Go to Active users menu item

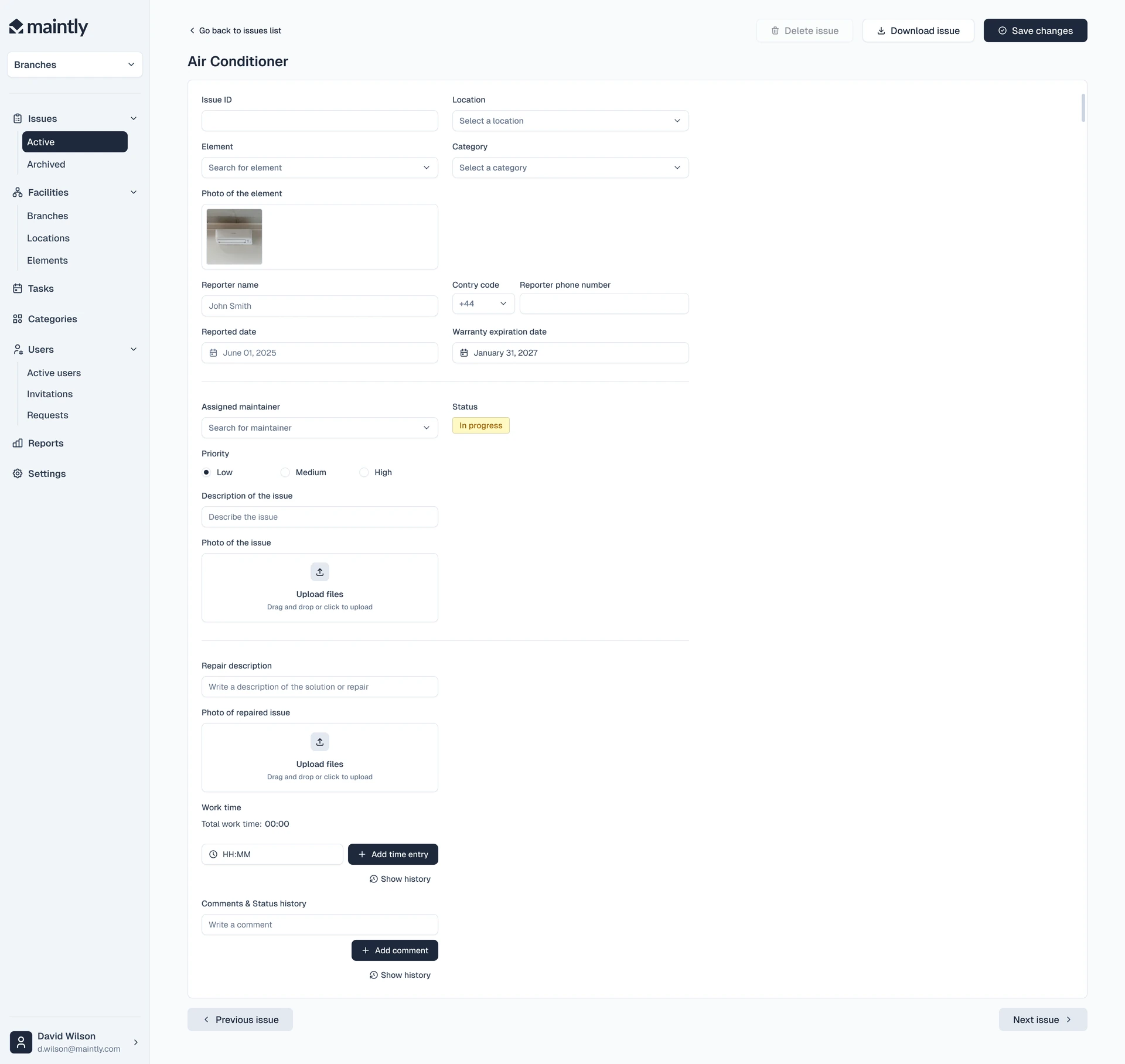click(54, 373)
